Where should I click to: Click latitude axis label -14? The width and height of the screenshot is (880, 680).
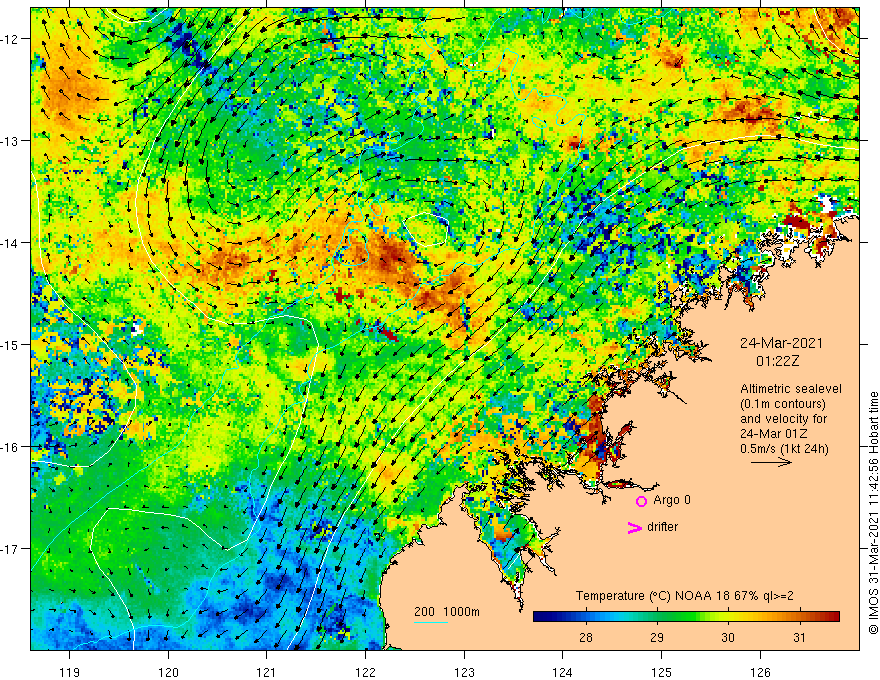pos(10,243)
